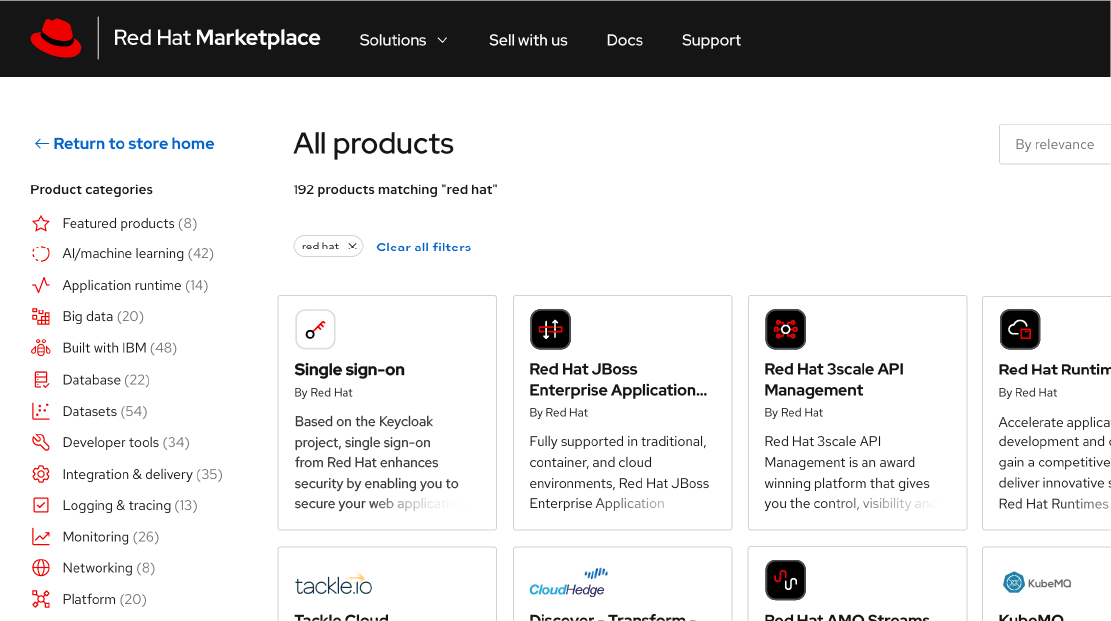Image resolution: width=1111 pixels, height=621 pixels.
Task: Click the 3scale API Management product icon
Action: point(785,329)
